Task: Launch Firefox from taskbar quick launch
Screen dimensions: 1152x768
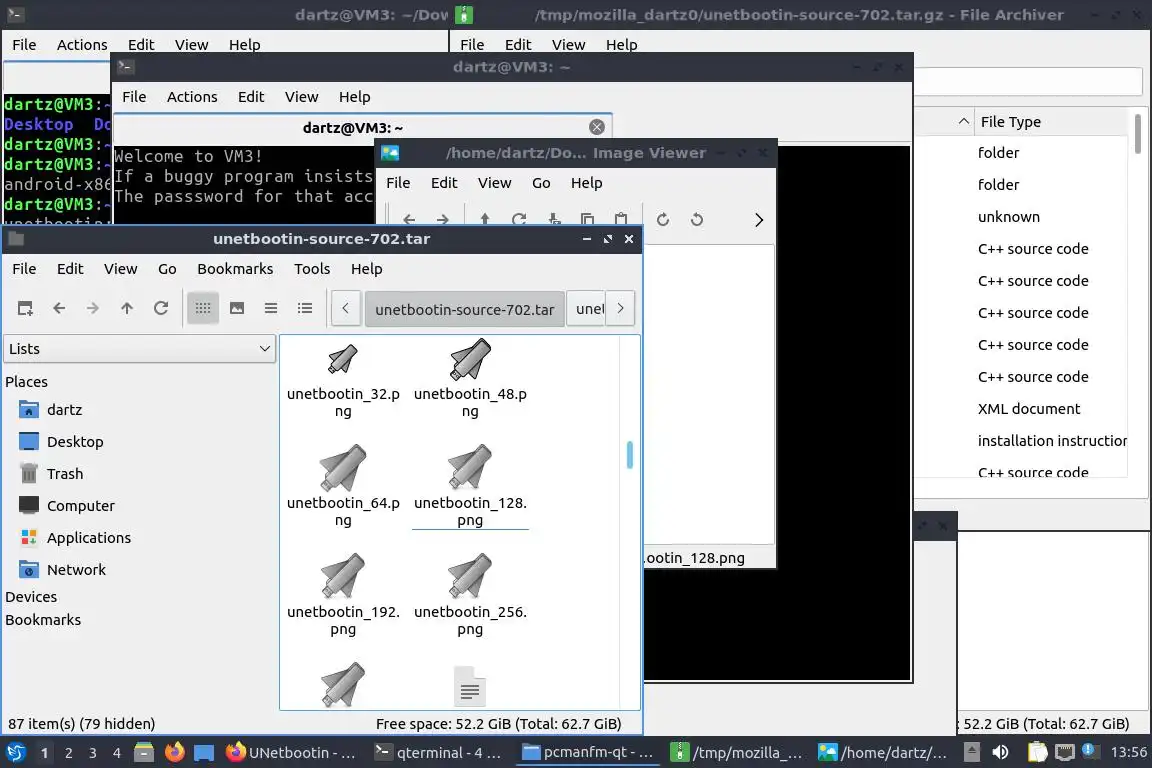Action: [175, 753]
